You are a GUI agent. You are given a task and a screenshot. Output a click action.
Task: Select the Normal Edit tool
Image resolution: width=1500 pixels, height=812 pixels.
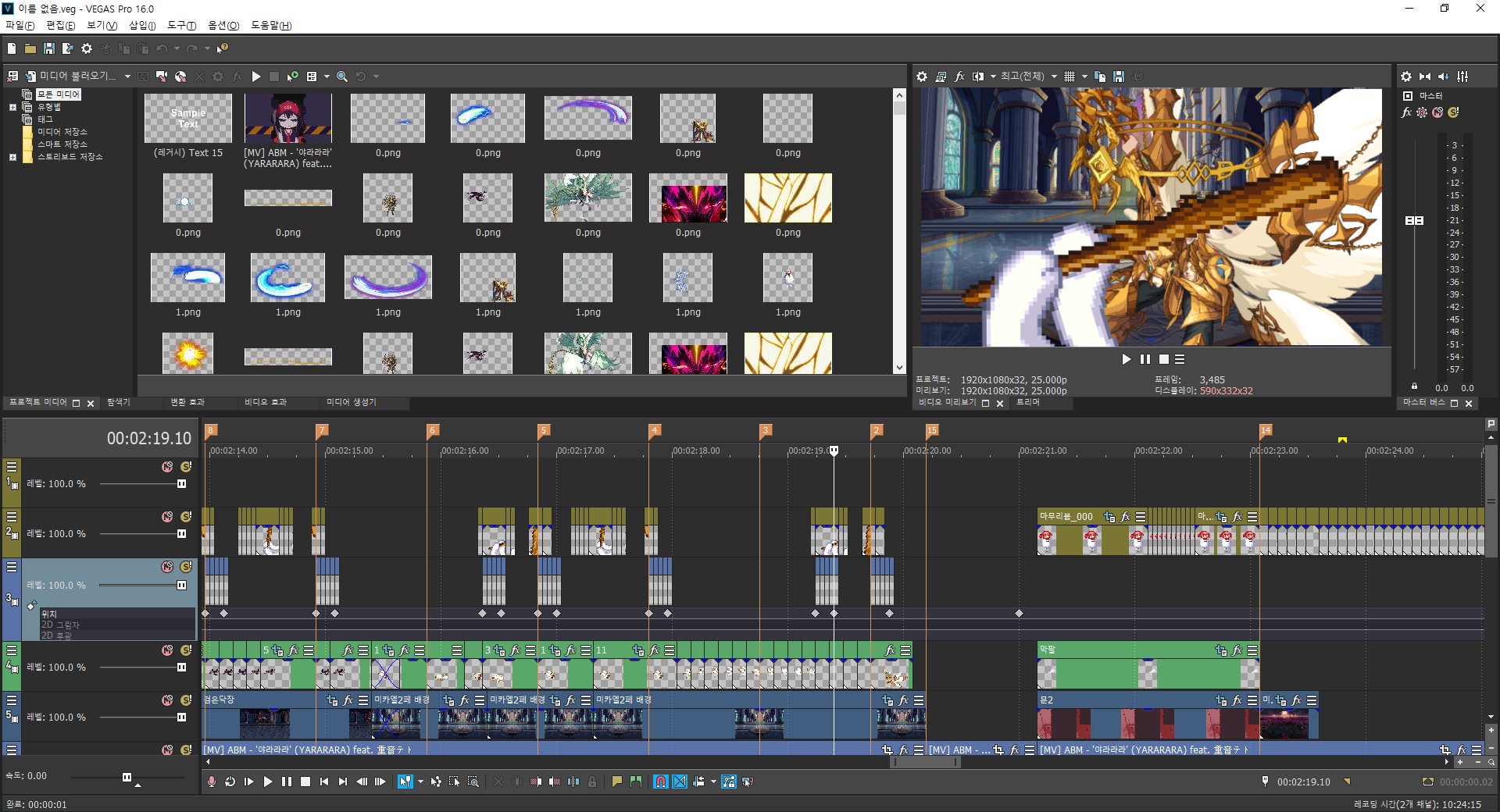click(x=405, y=782)
